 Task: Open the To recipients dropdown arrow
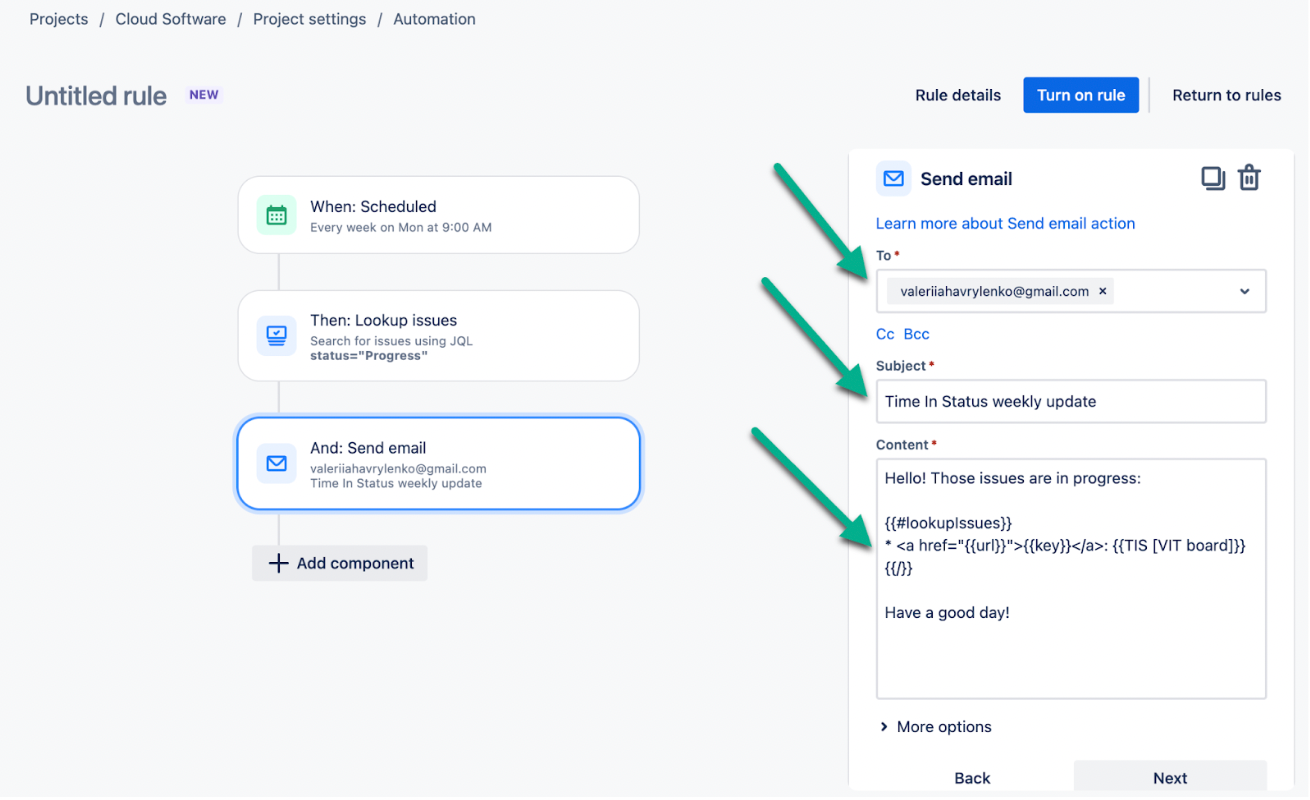coord(1245,292)
